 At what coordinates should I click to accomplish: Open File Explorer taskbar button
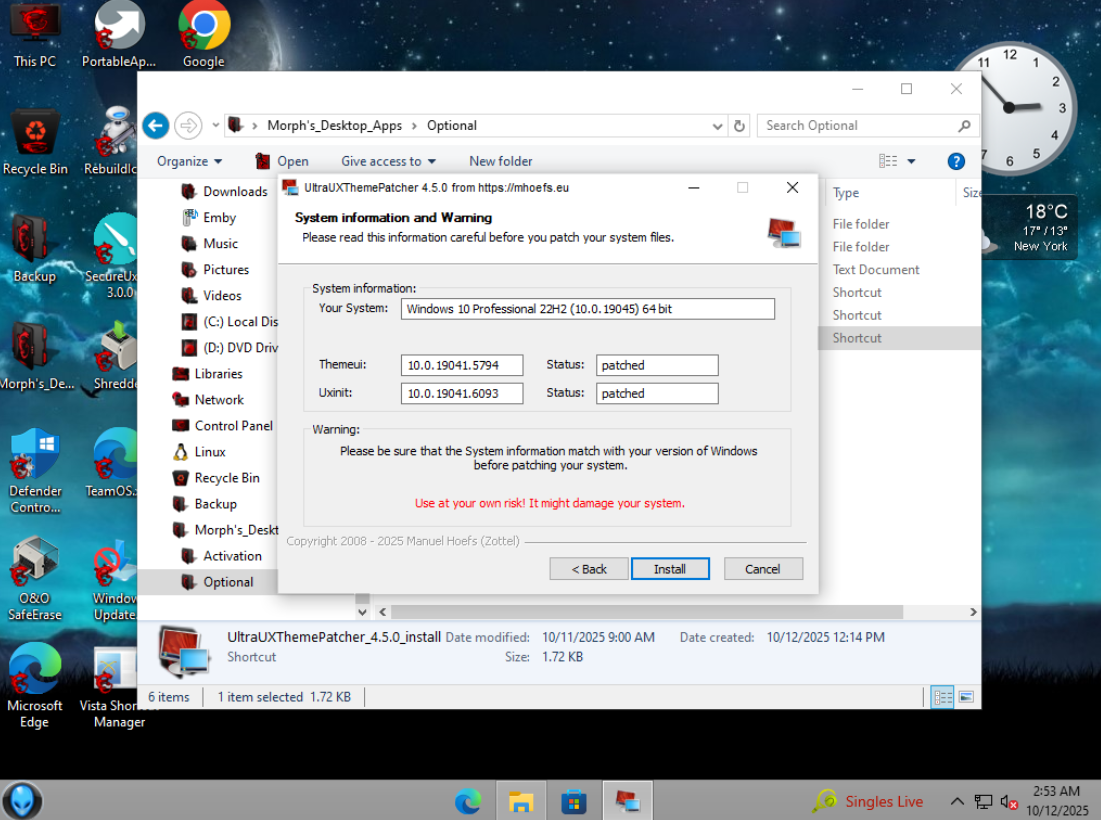click(521, 801)
